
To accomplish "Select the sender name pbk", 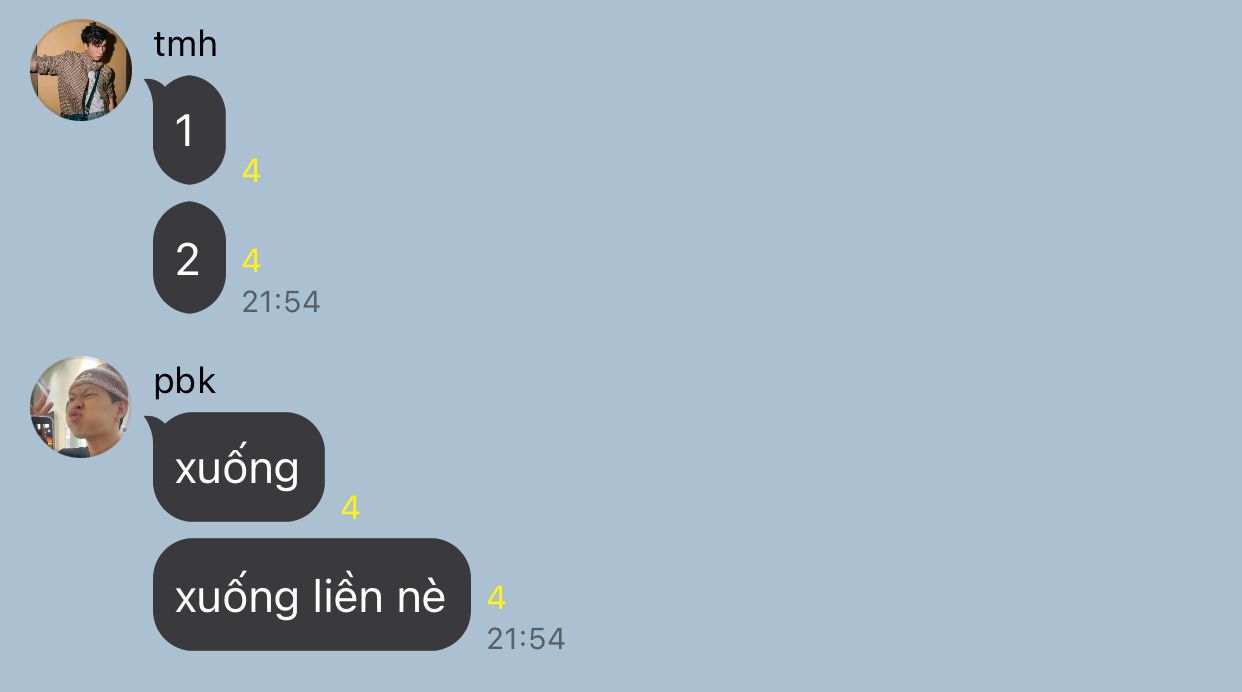I will point(185,381).
